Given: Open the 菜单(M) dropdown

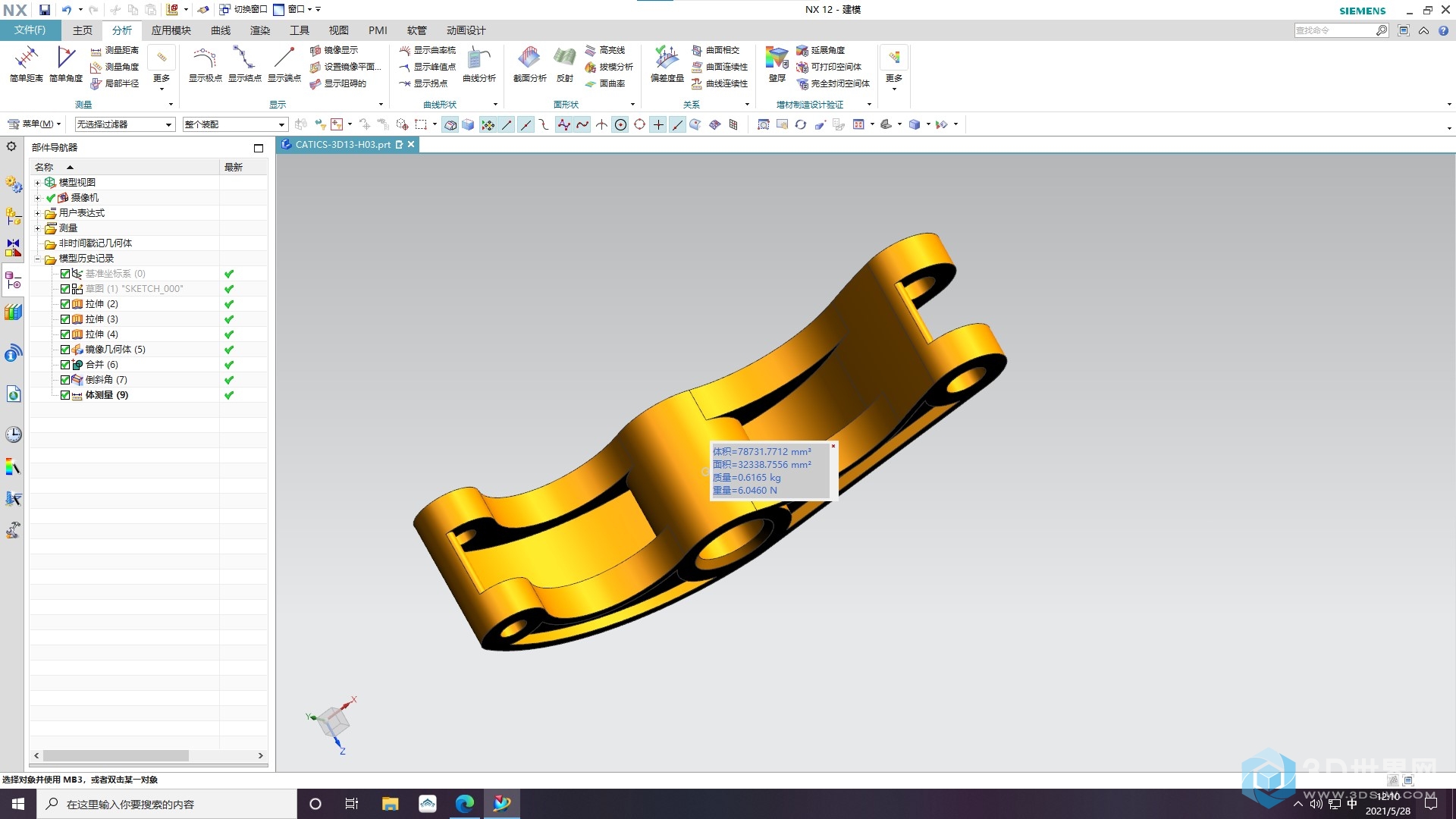Looking at the screenshot, I should coord(35,124).
